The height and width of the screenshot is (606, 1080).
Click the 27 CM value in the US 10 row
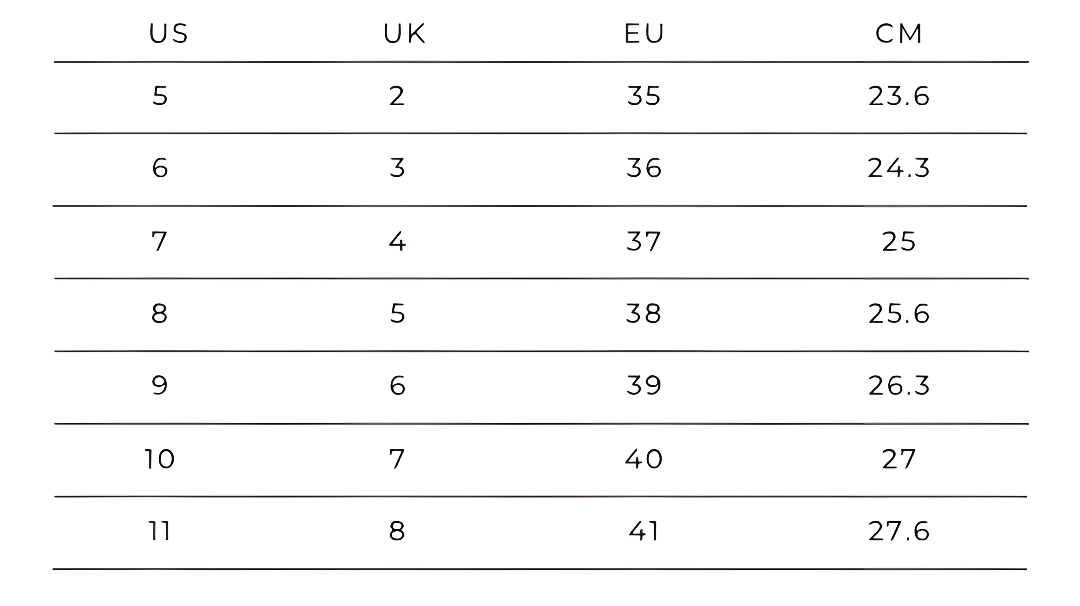[899, 459]
